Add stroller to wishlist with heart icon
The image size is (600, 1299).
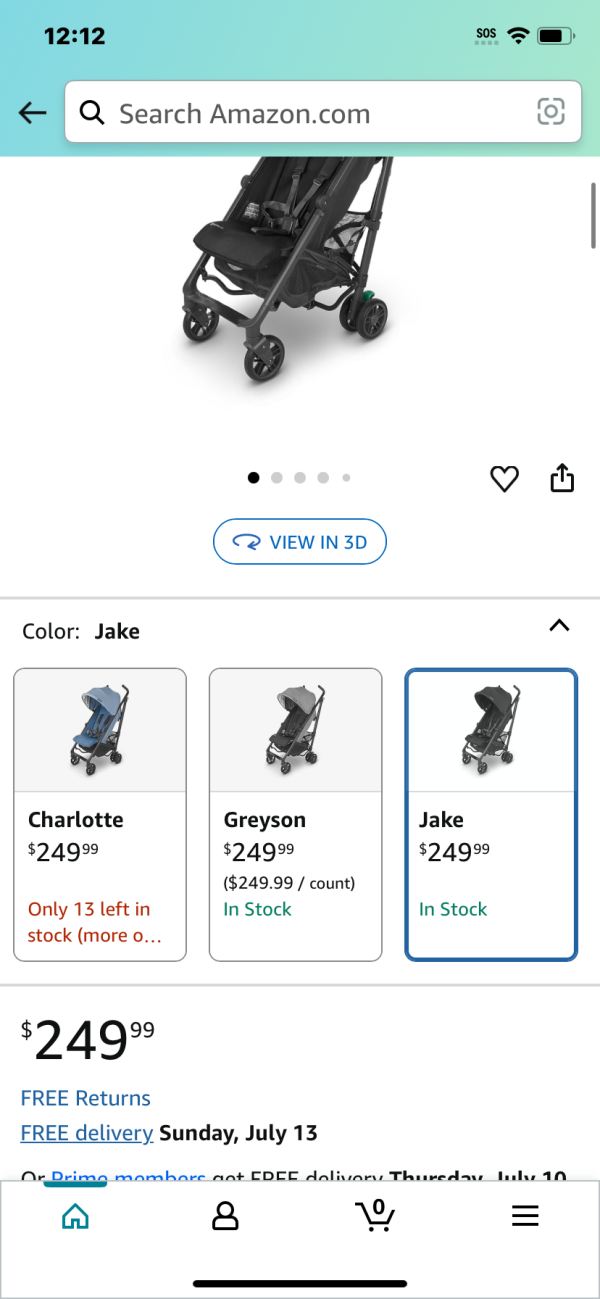point(505,480)
